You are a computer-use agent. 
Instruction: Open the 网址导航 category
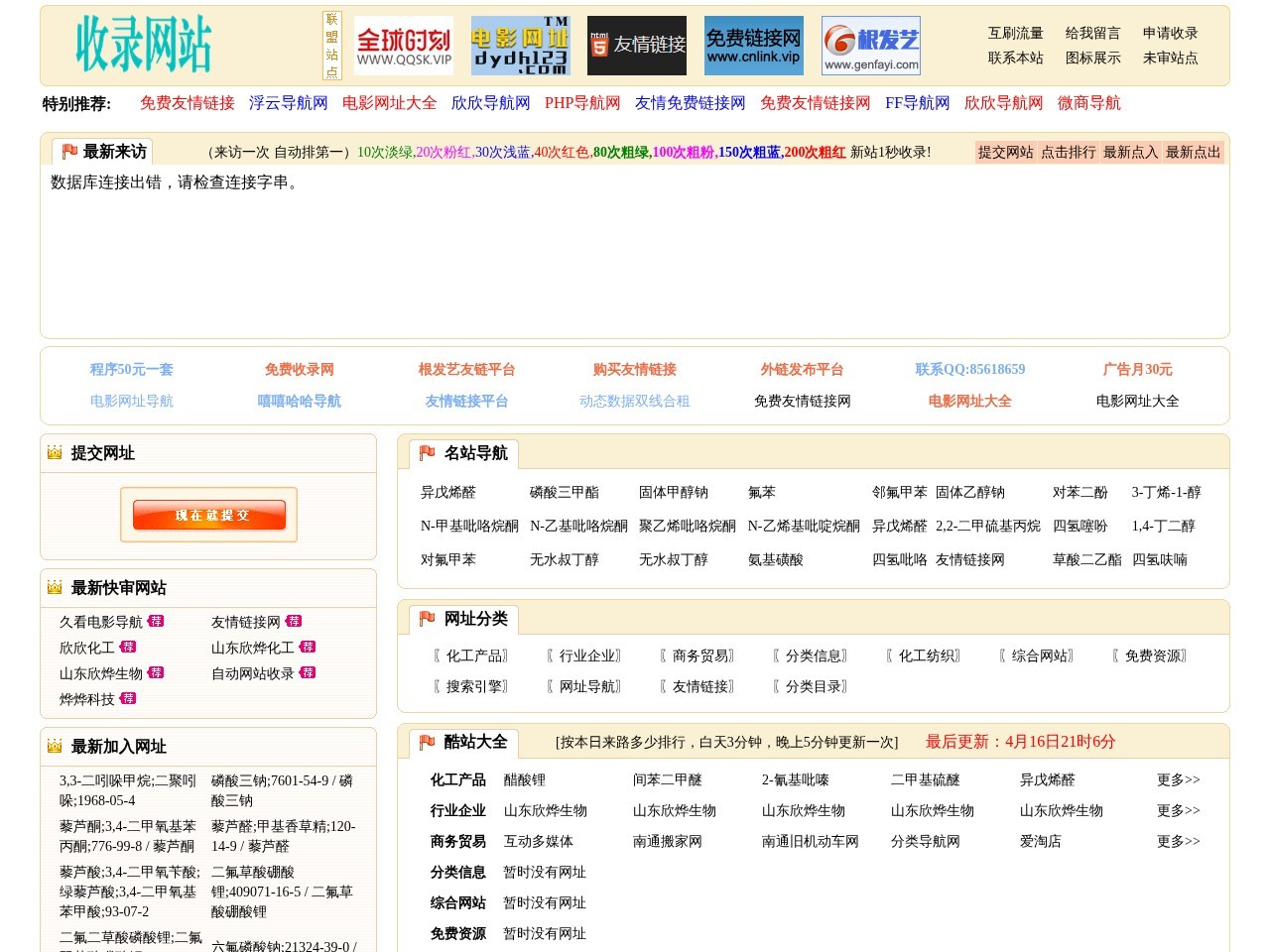[x=585, y=686]
